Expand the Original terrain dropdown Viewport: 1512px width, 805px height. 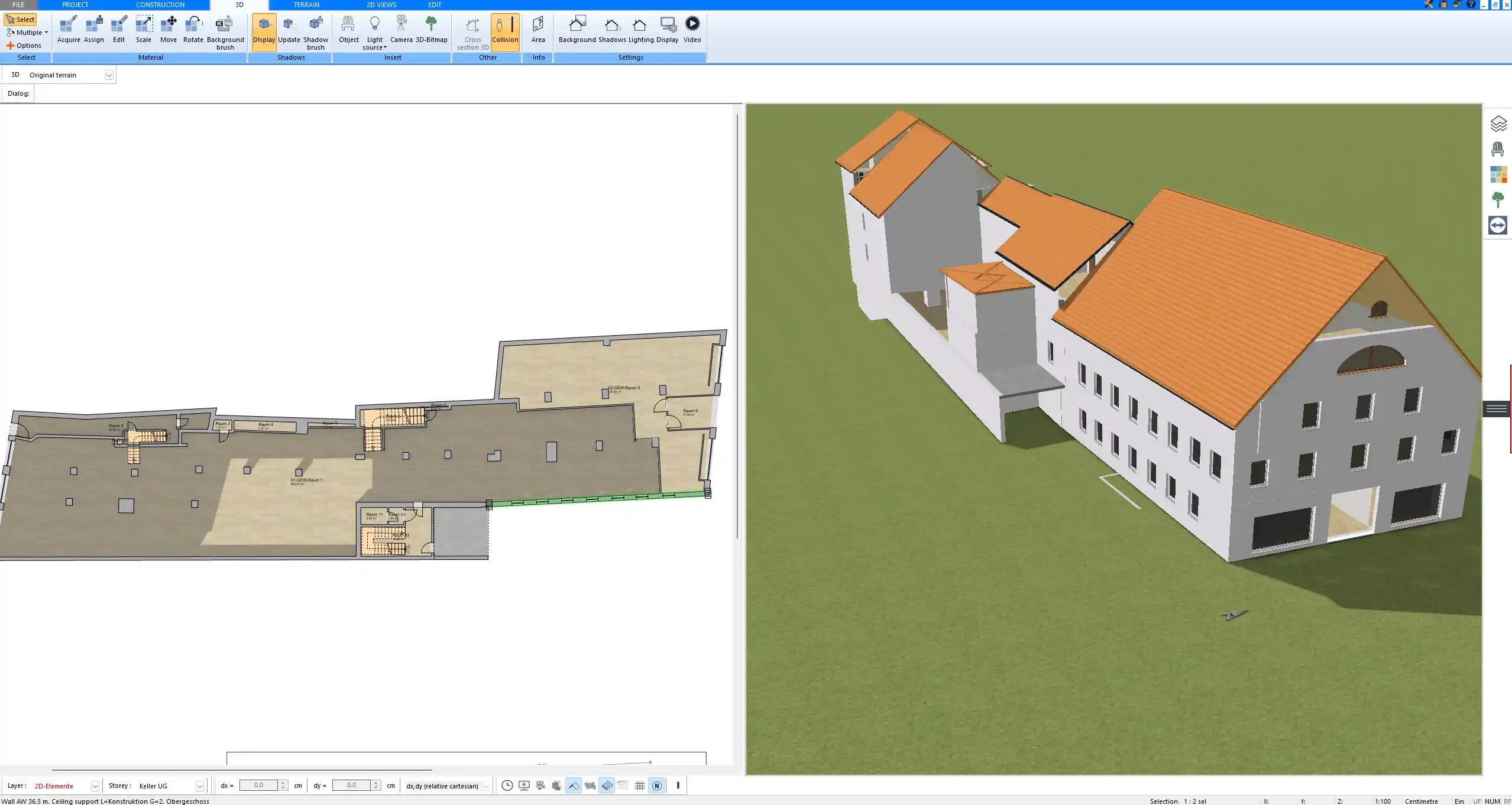click(109, 75)
